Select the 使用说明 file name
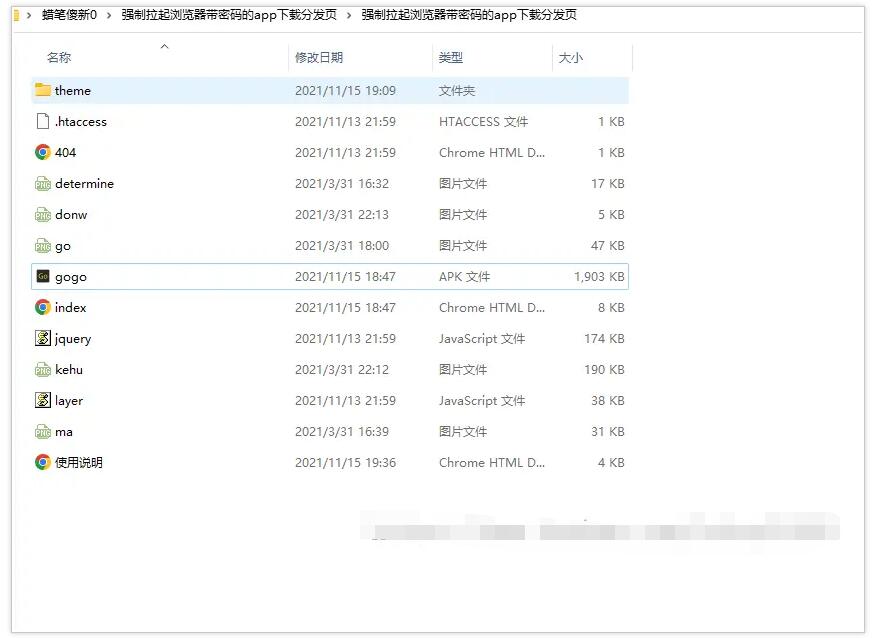879x638 pixels. [x=78, y=463]
